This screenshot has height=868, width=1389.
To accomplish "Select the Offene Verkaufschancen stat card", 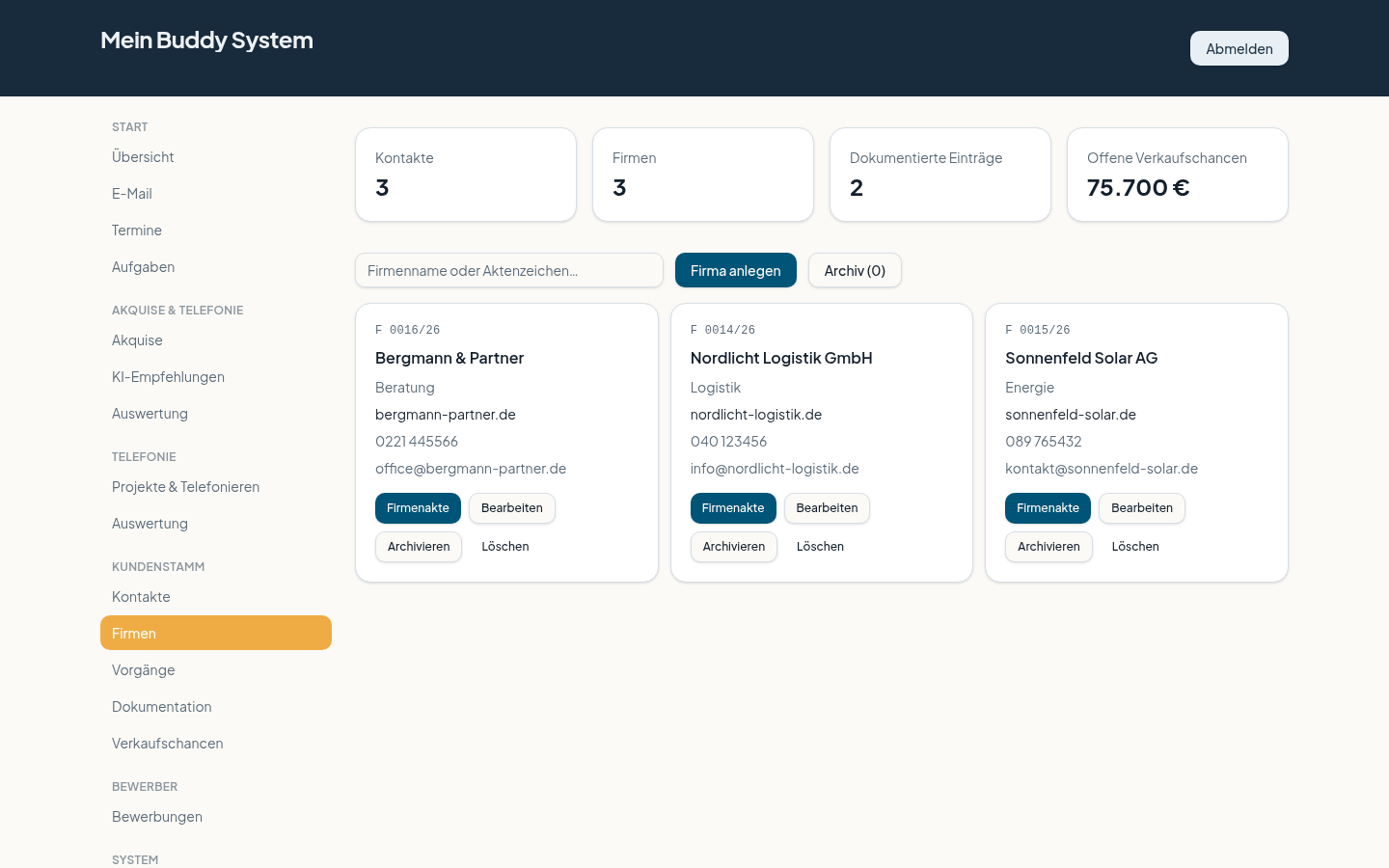I will (x=1178, y=175).
